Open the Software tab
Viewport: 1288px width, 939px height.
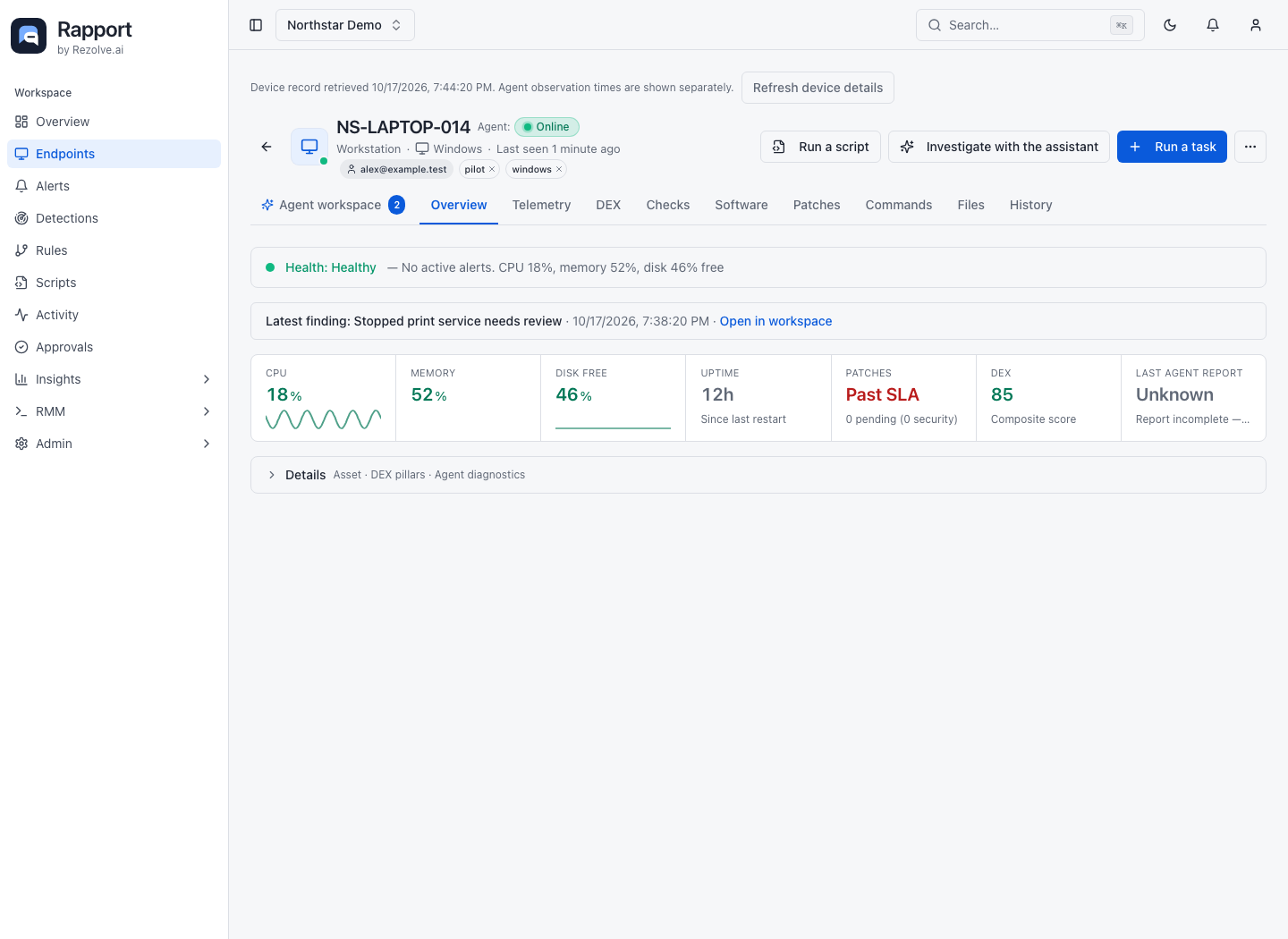tap(741, 205)
